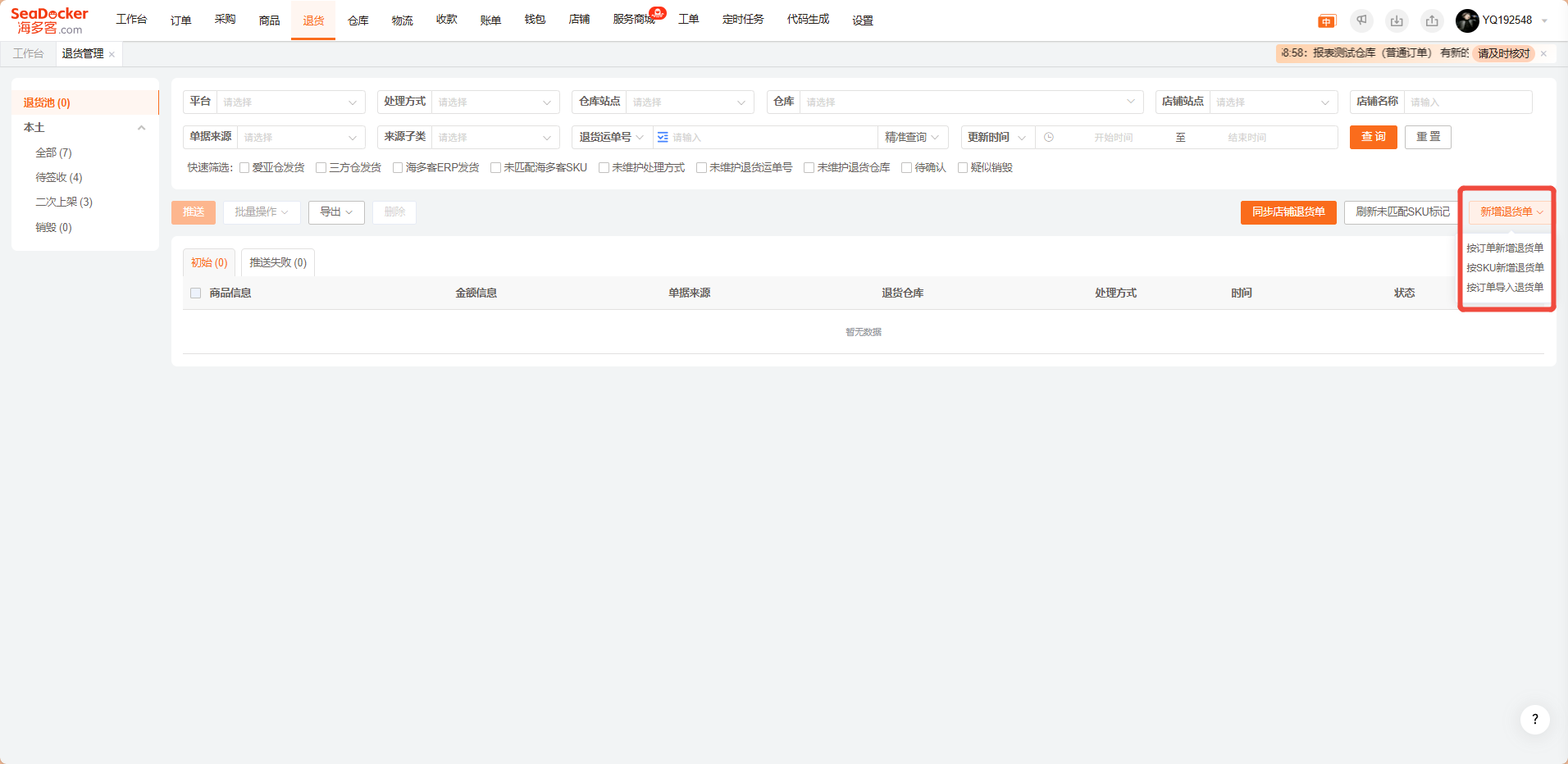
Task: Open the 仓库 menu in top navigation
Action: click(358, 20)
